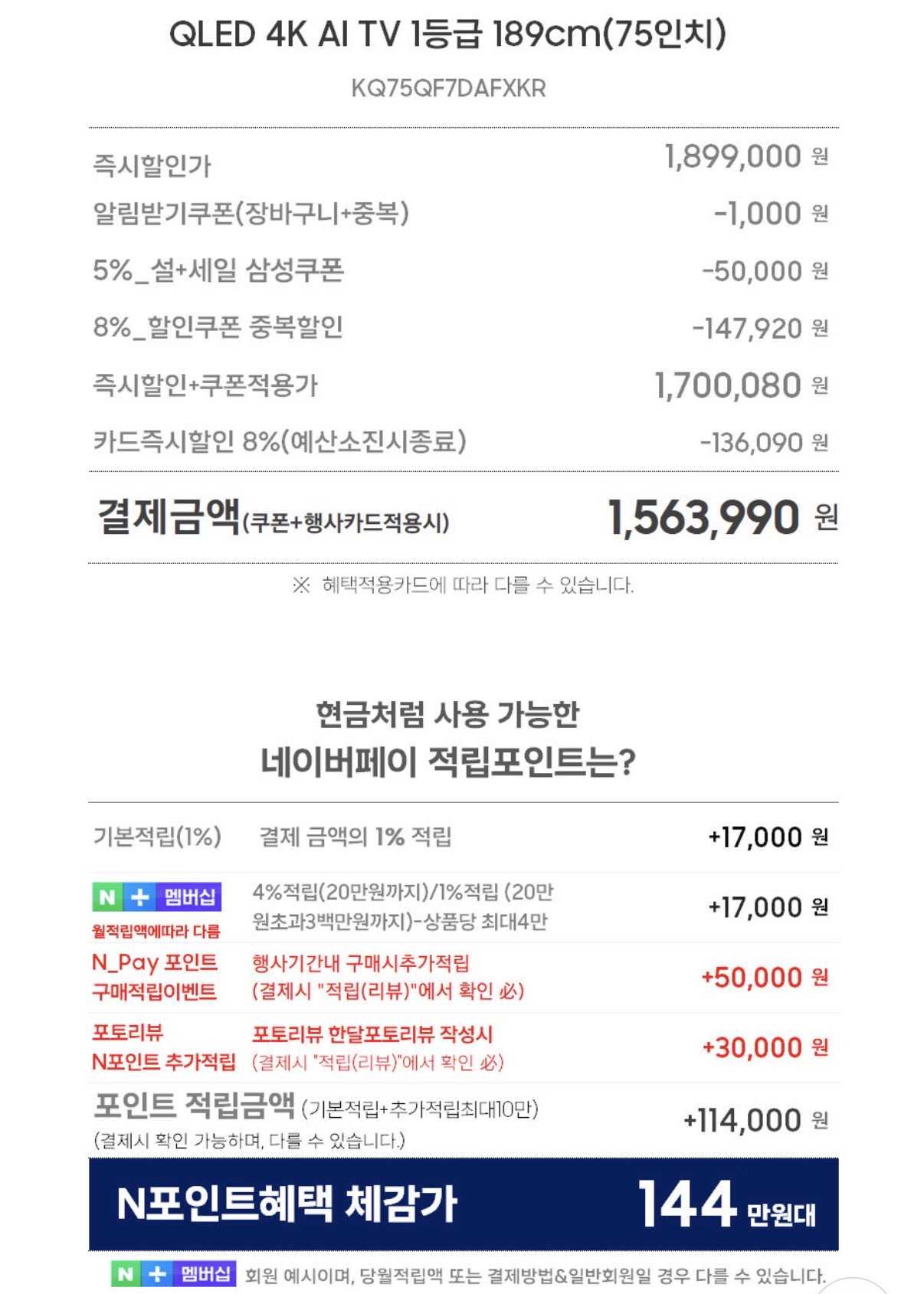Click the red N_Pay 포인트 구매적립이벤트 label
This screenshot has height=1294, width=924.
coord(155,977)
